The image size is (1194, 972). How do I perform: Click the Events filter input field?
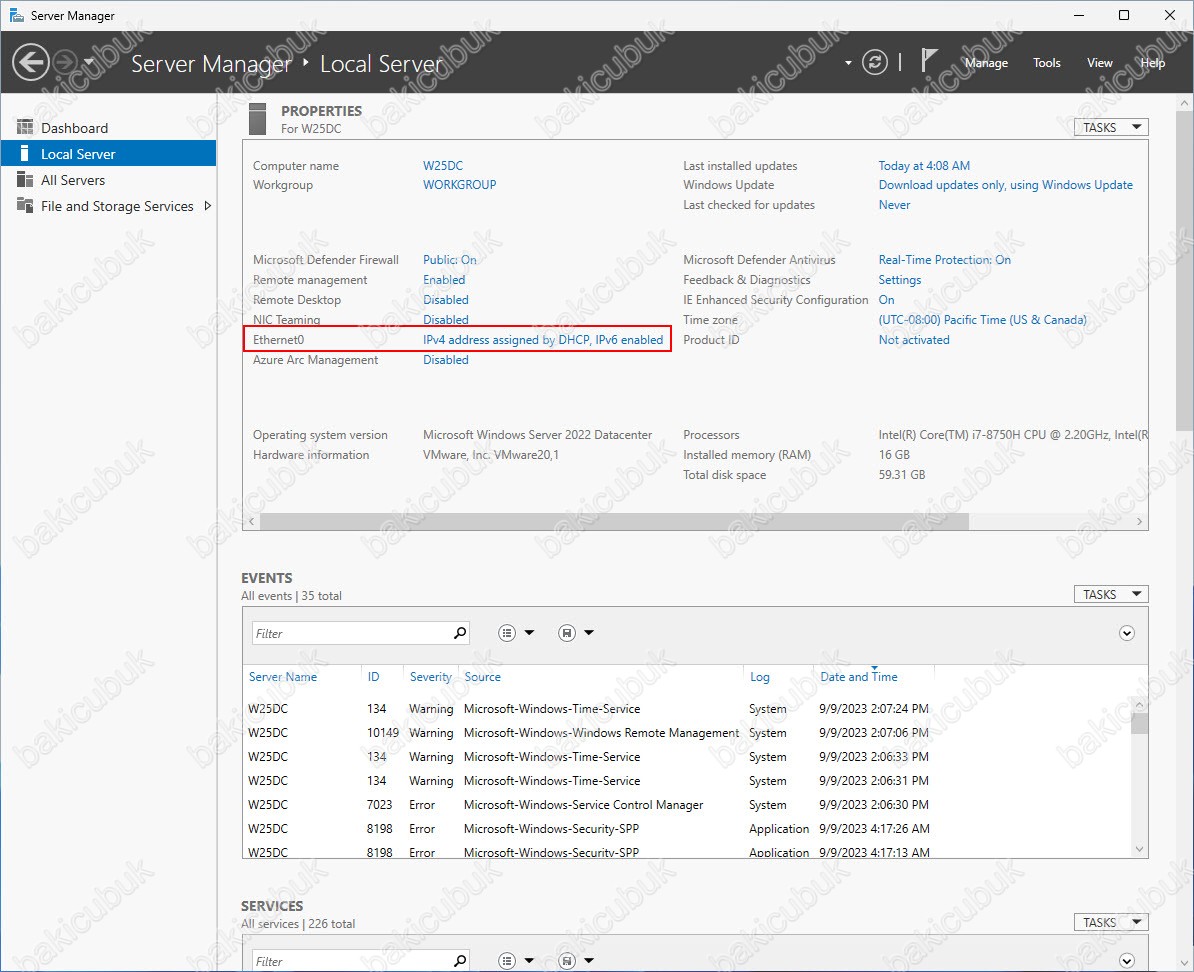click(350, 633)
